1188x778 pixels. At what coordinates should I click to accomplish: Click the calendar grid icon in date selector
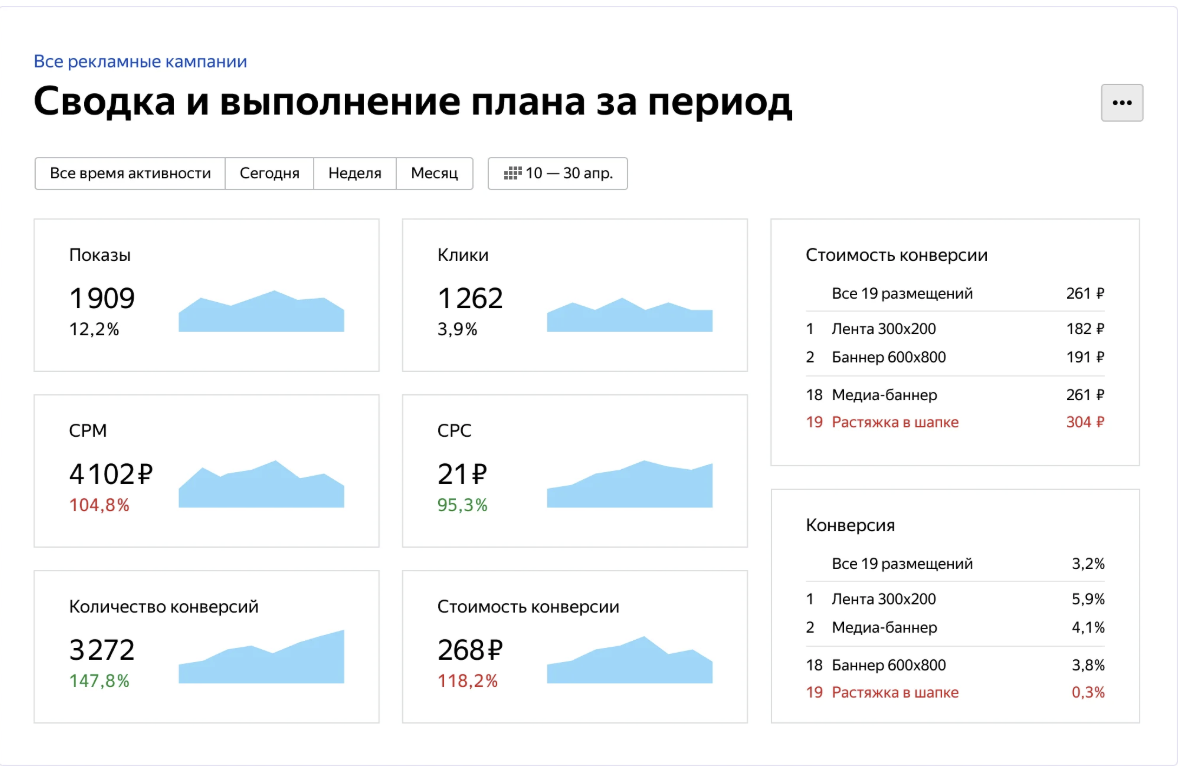tap(510, 173)
